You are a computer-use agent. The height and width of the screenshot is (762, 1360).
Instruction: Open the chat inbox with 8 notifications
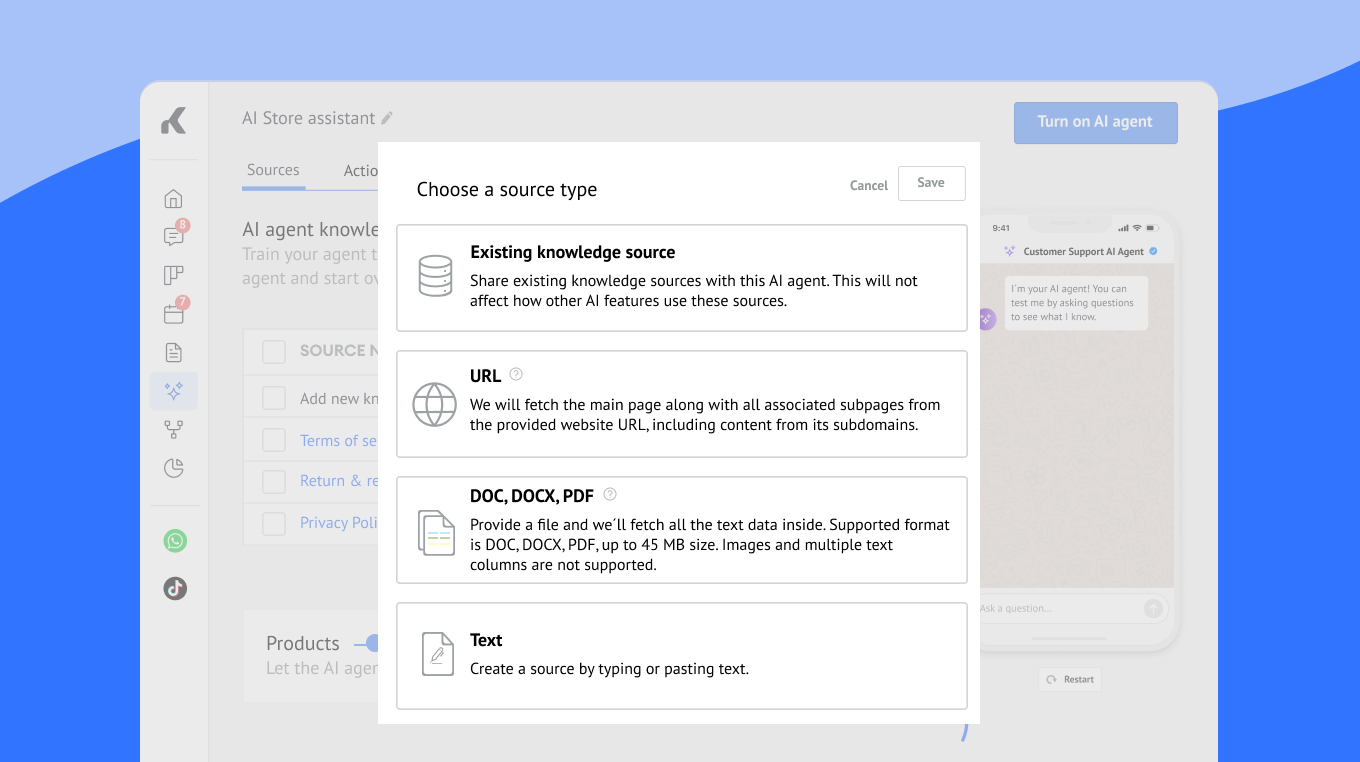click(174, 237)
